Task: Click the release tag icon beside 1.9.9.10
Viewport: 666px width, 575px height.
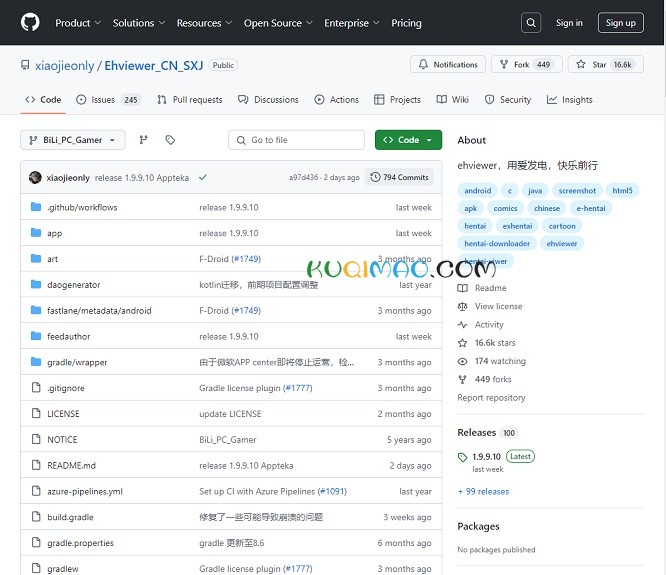Action: point(463,457)
